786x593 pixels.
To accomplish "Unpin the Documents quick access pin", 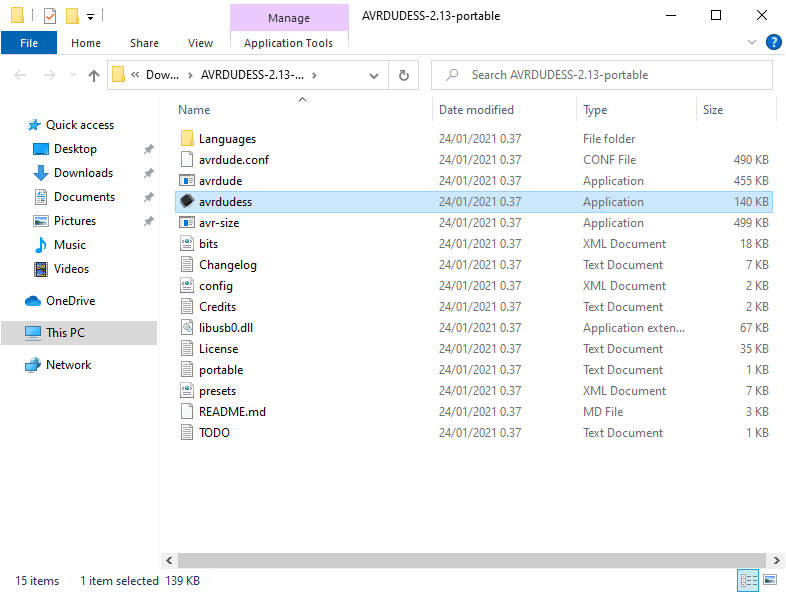I will click(x=148, y=197).
